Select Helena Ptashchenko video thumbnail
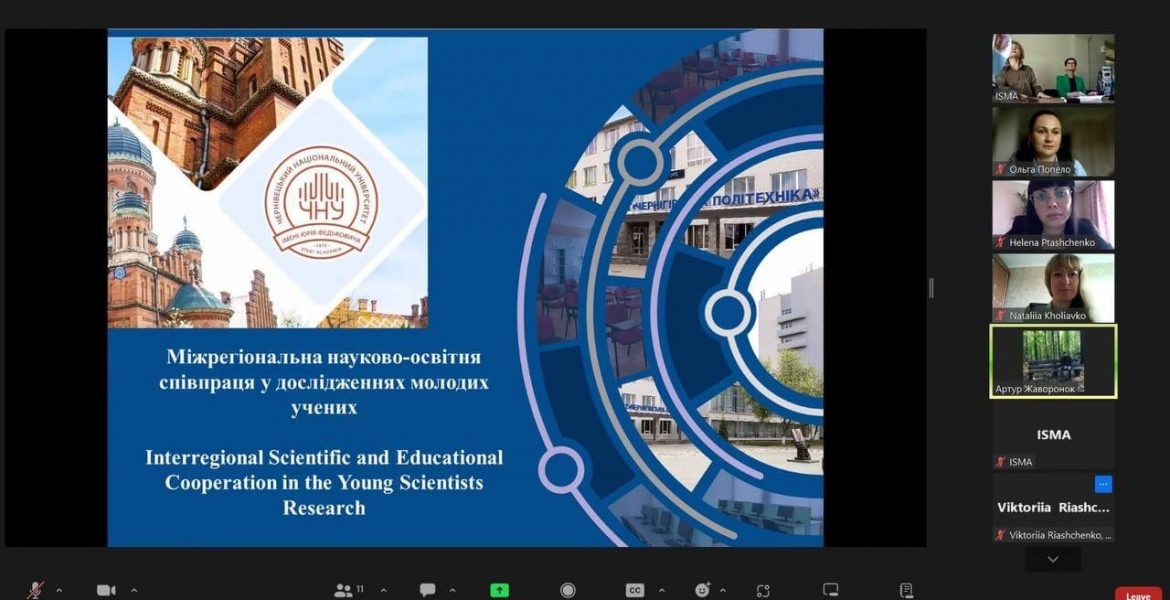 pyautogui.click(x=1053, y=214)
